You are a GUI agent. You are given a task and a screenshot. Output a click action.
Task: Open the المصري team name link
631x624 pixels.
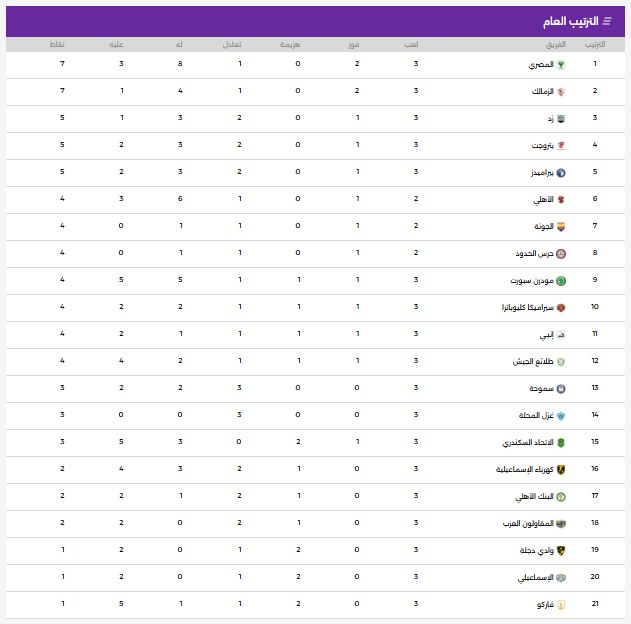[541, 64]
